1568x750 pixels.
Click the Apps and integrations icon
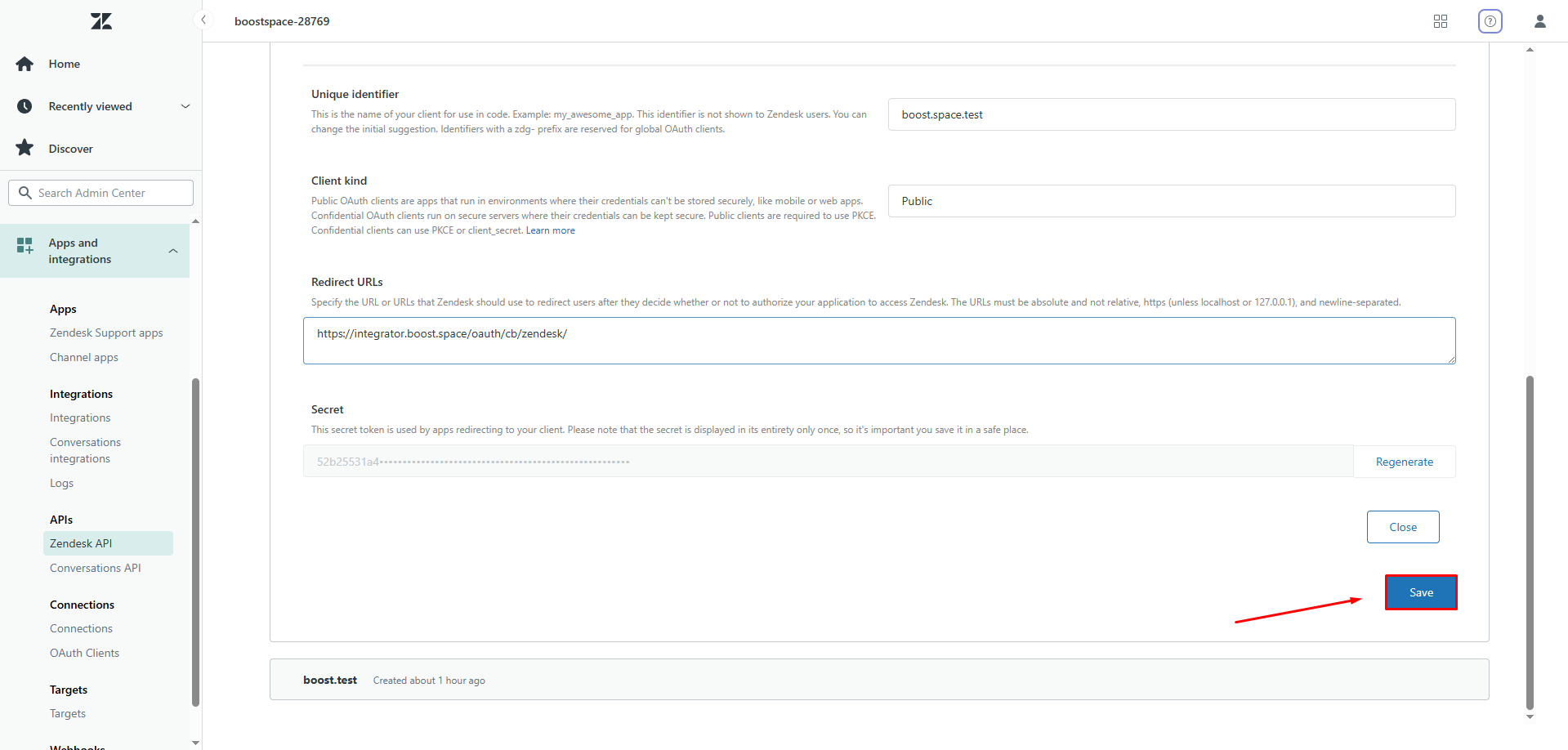coord(25,245)
